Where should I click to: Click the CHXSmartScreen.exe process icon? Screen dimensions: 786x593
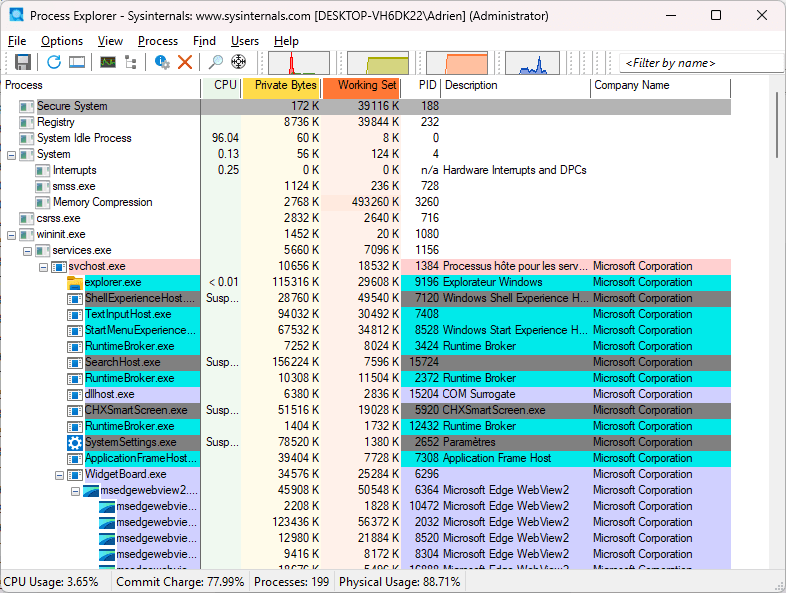pos(75,411)
